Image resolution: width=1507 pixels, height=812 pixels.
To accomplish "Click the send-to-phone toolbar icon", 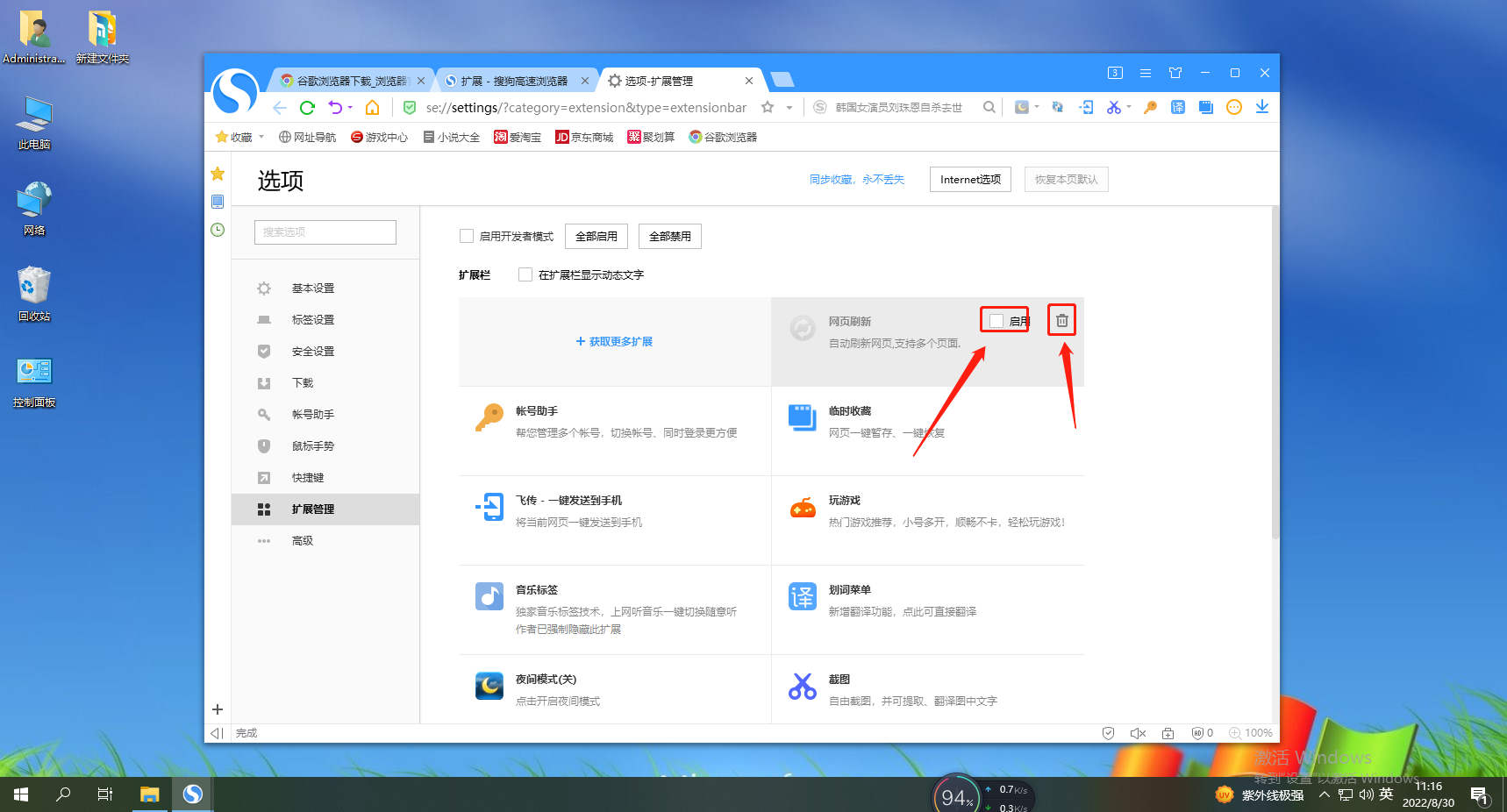I will 1087,107.
